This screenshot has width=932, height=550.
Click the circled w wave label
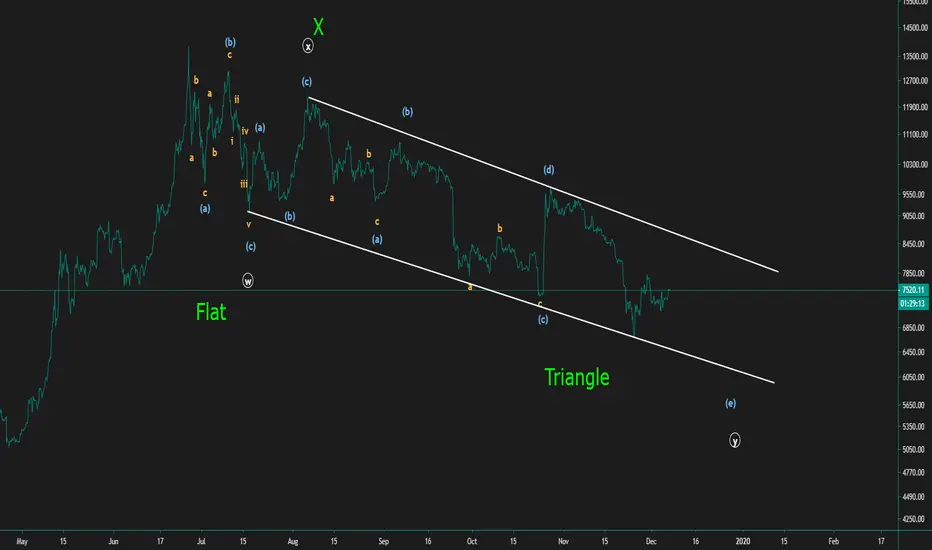coord(248,281)
